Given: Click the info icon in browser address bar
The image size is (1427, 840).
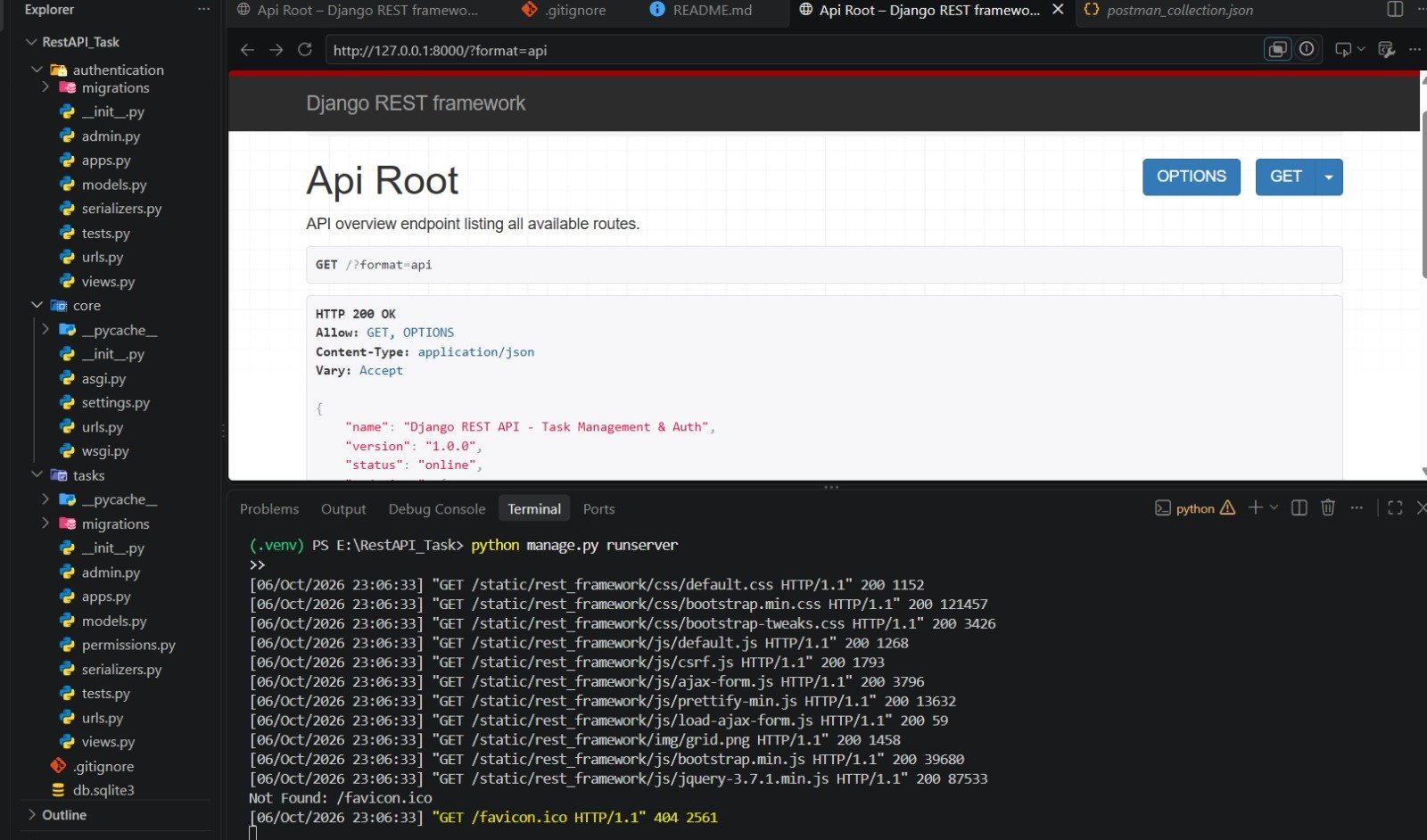Looking at the screenshot, I should [x=1307, y=49].
